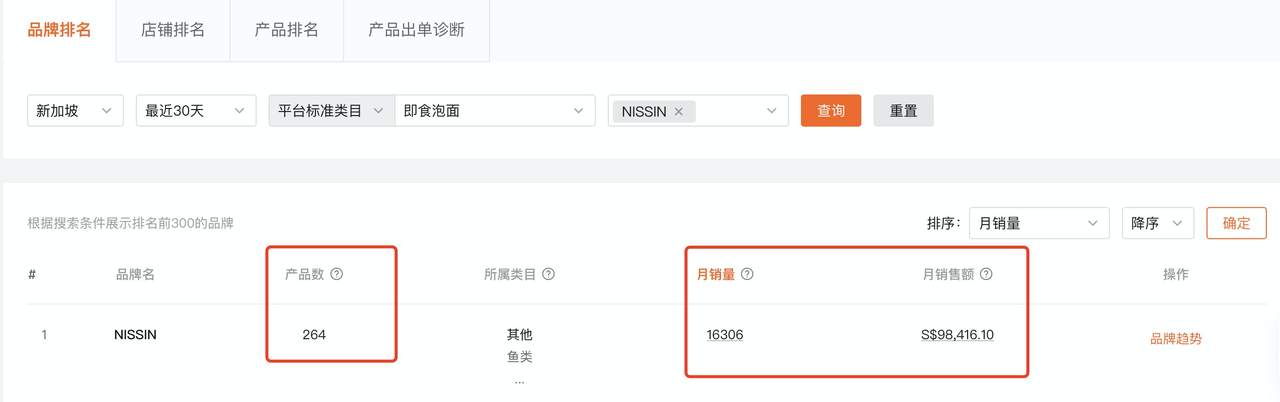Click the monthly sales value 16306

[724, 335]
